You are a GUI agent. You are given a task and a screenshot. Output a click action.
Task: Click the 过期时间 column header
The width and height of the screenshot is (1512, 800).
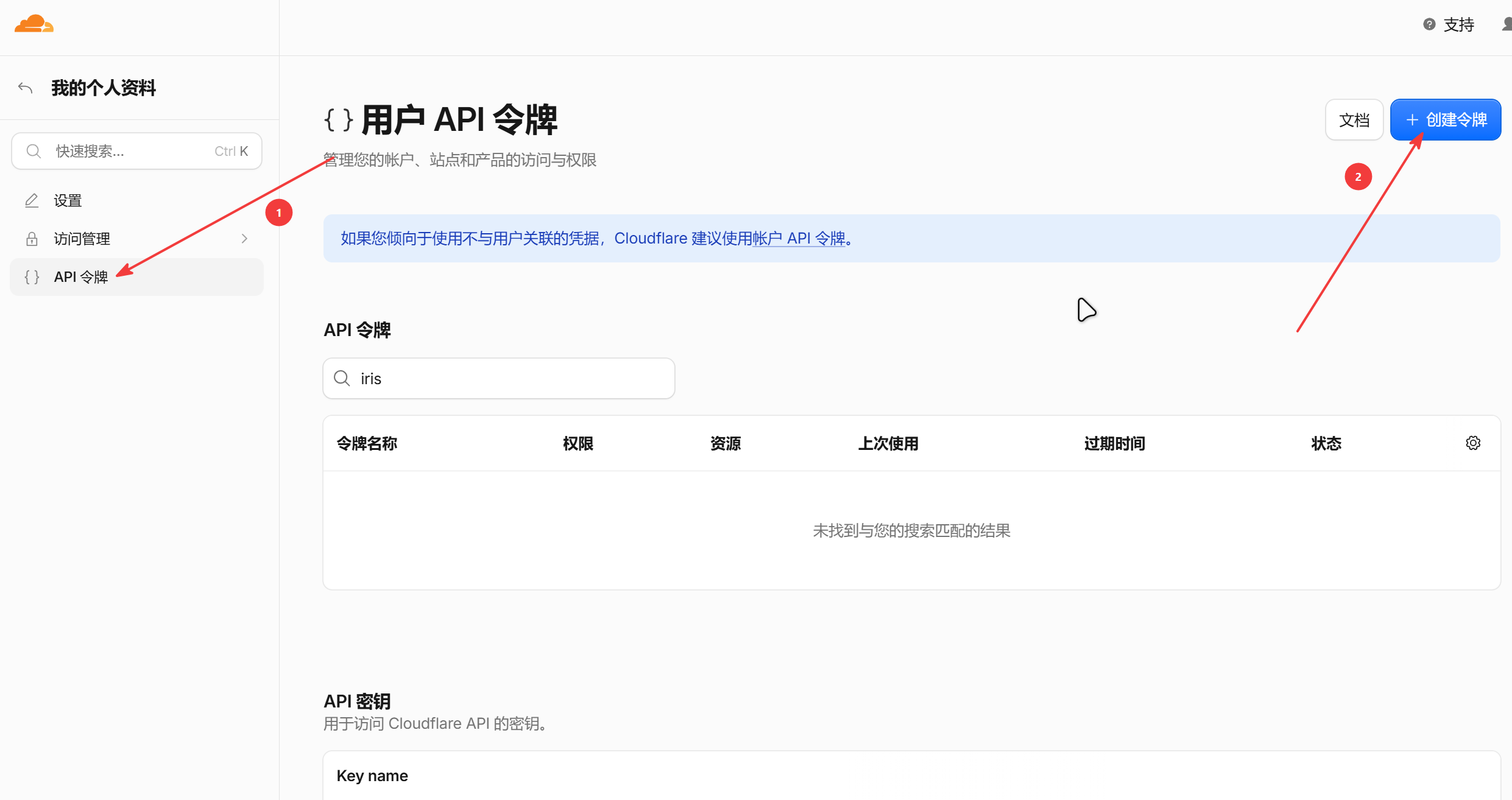tap(1115, 443)
